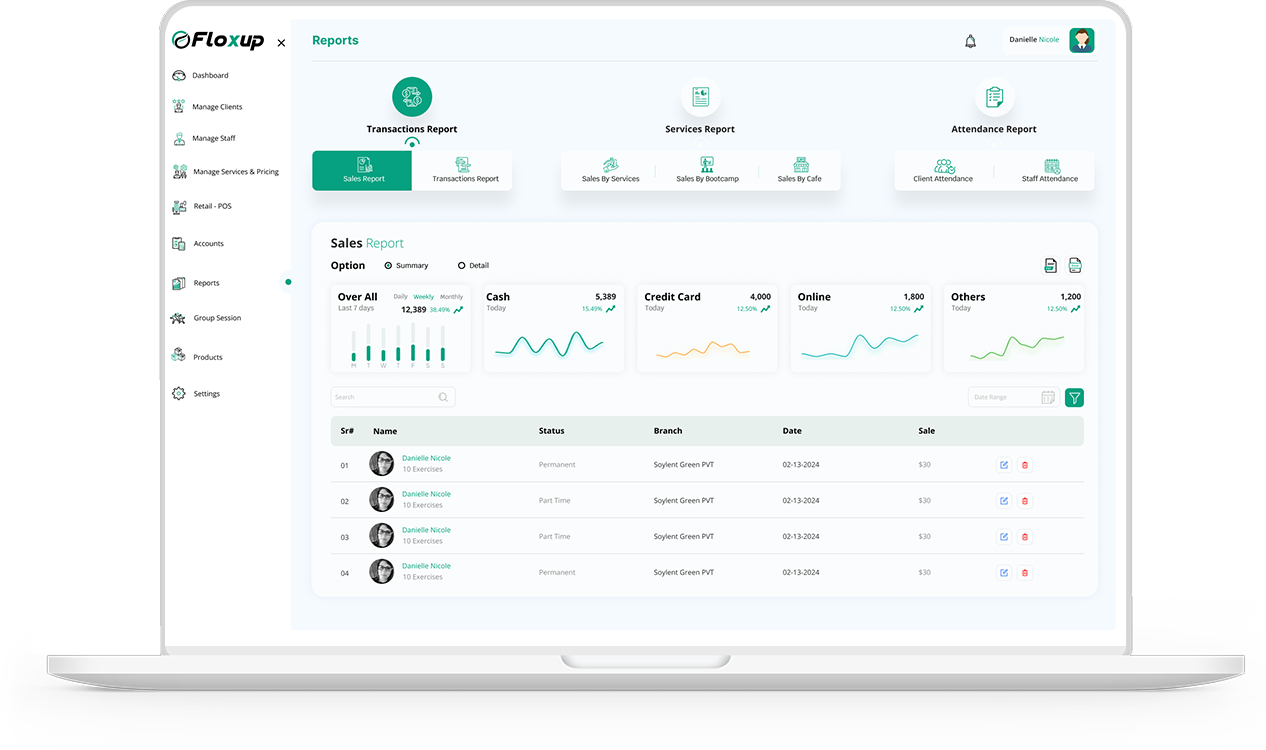Select the Detail radio option
1266x750 pixels.
473,266
